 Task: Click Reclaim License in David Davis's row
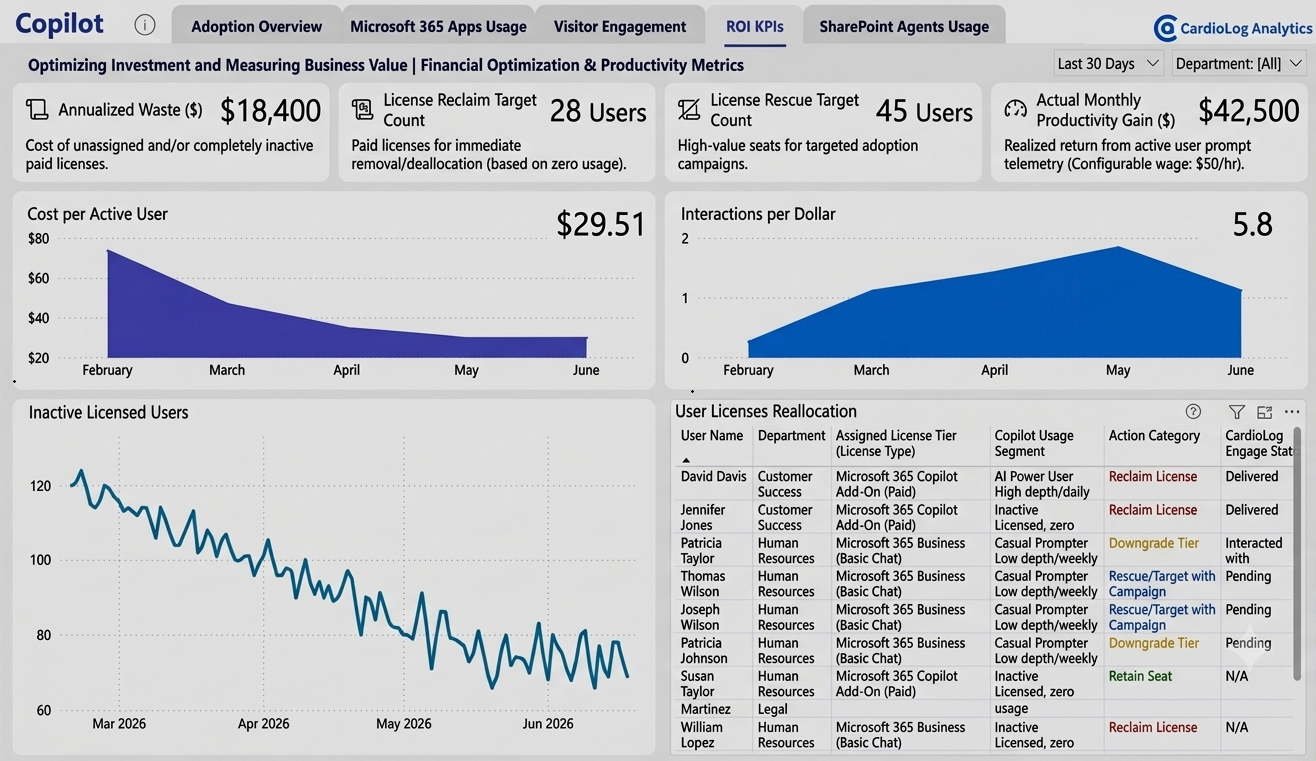1153,477
